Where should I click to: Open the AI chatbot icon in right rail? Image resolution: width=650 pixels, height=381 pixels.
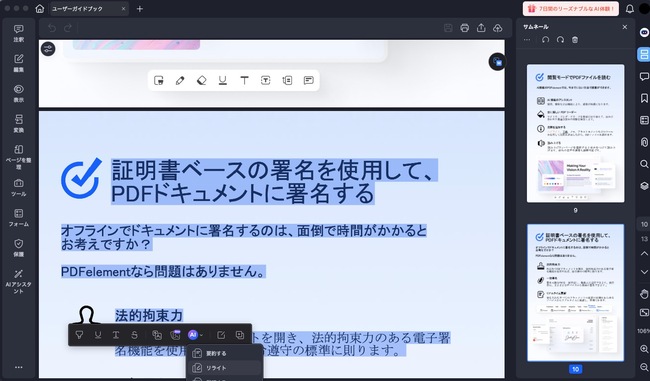644,32
